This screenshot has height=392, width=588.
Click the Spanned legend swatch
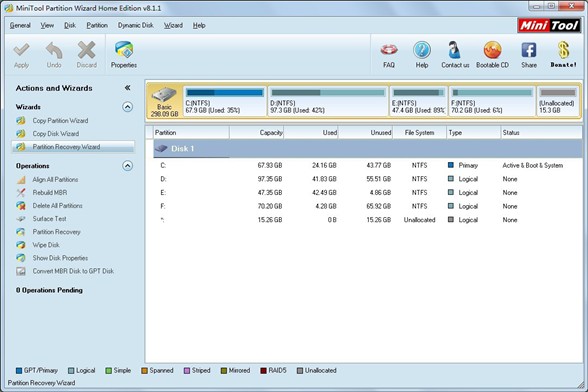(144, 371)
